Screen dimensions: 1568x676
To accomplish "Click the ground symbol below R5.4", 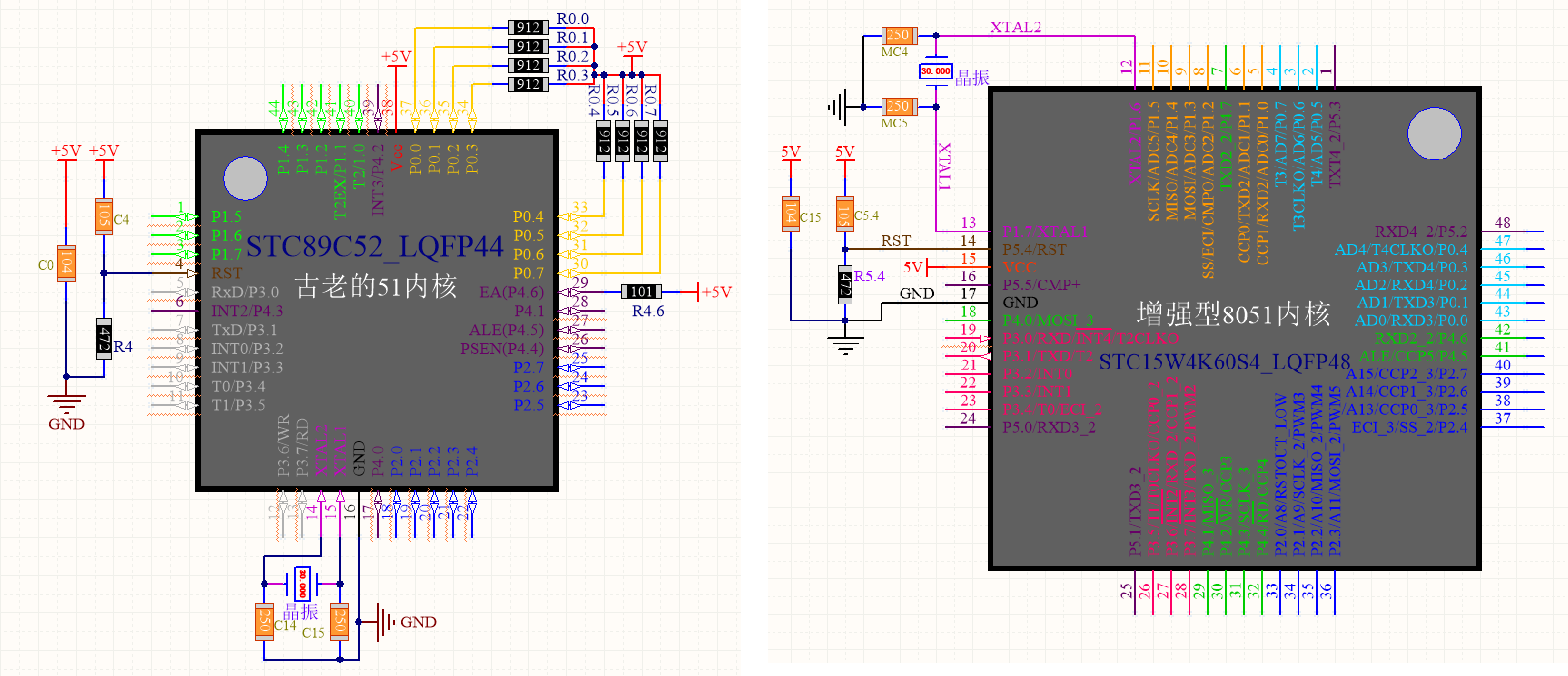I will pos(847,347).
